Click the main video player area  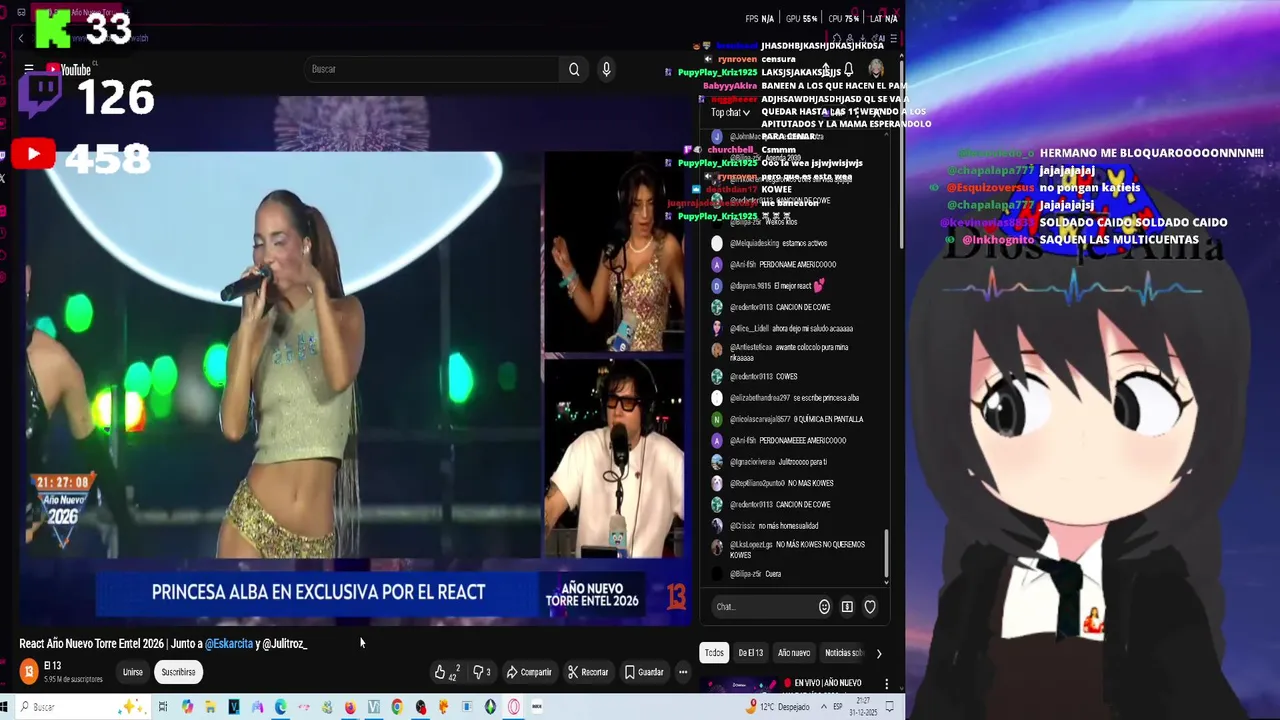[354, 360]
